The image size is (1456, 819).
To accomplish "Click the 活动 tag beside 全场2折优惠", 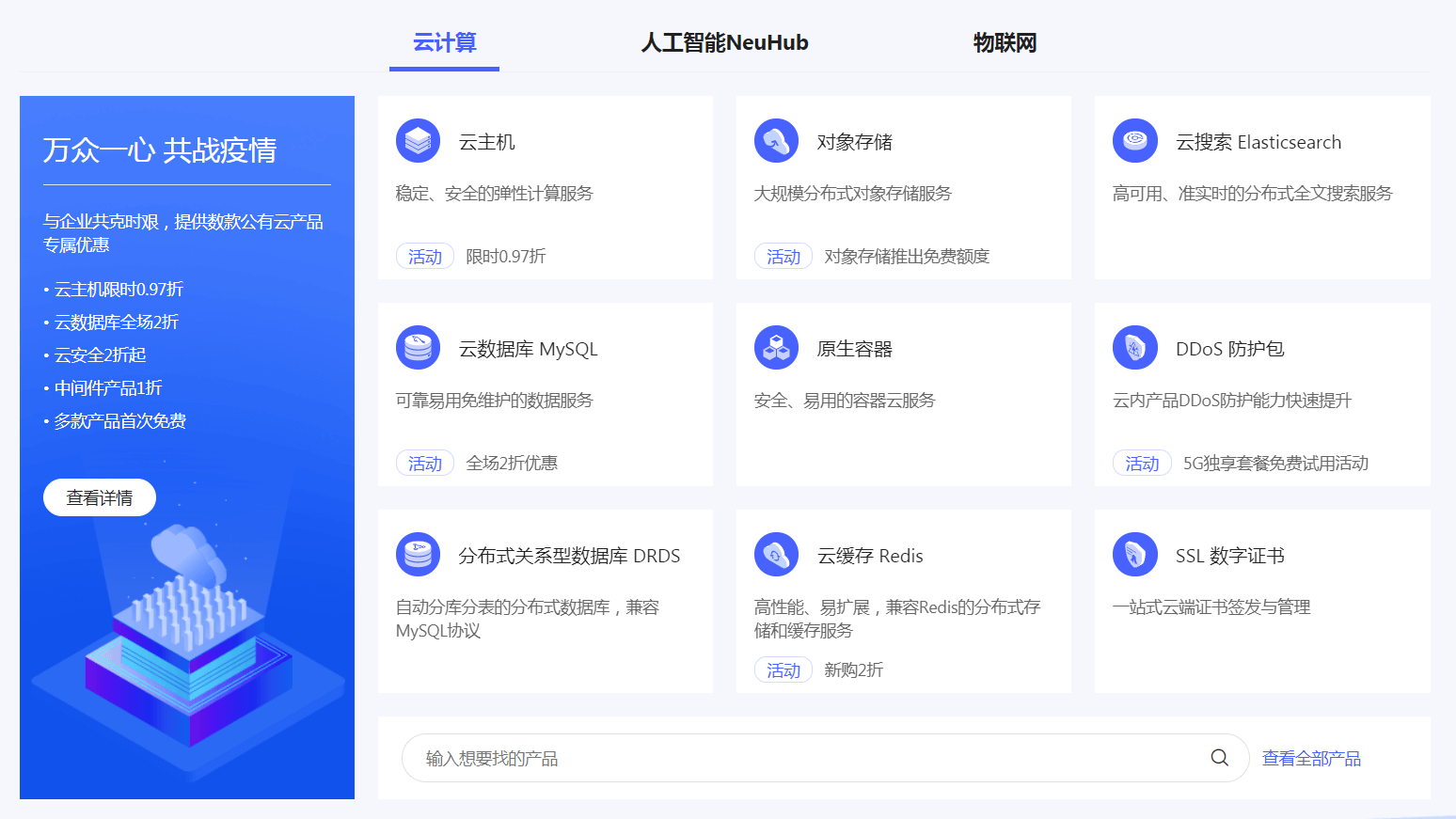I will point(425,464).
